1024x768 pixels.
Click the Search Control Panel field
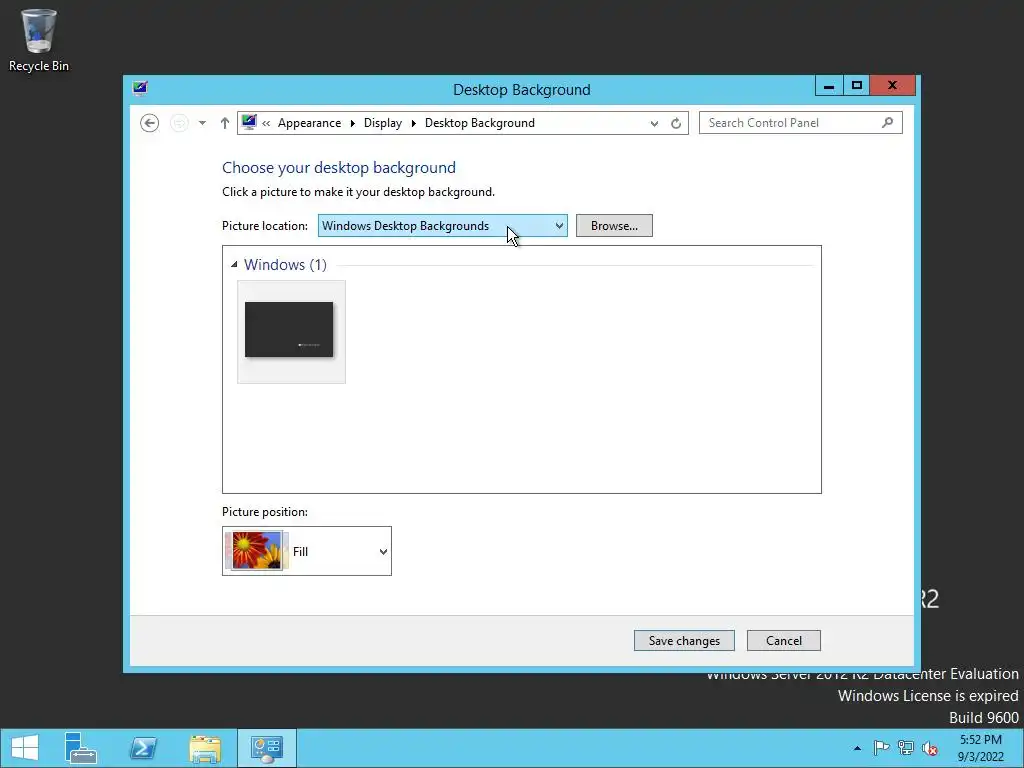point(801,123)
